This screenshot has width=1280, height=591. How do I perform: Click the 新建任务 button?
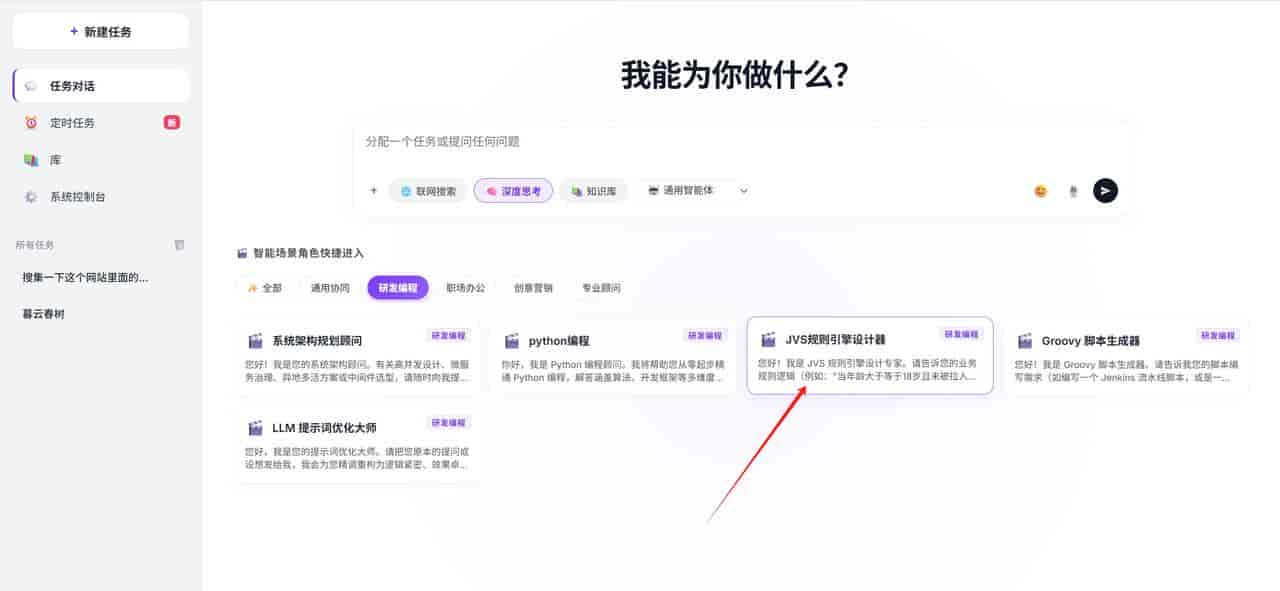[x=100, y=31]
